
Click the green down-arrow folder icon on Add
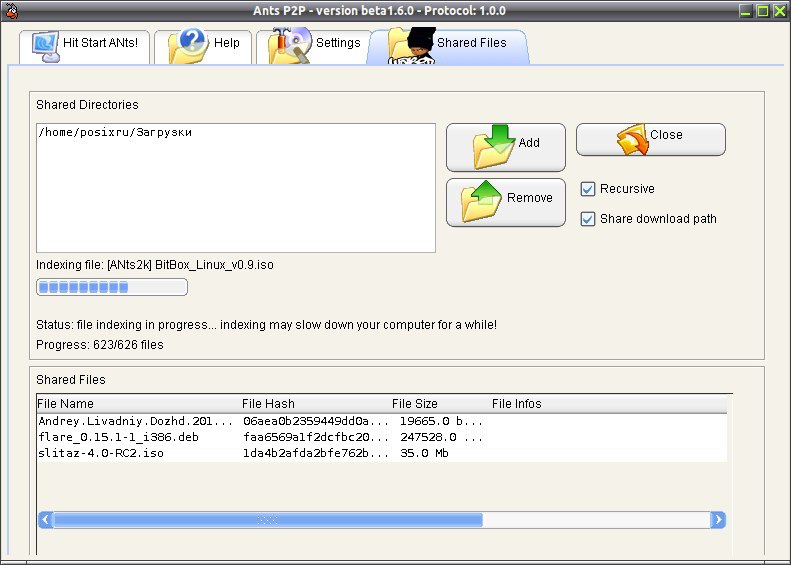point(494,146)
